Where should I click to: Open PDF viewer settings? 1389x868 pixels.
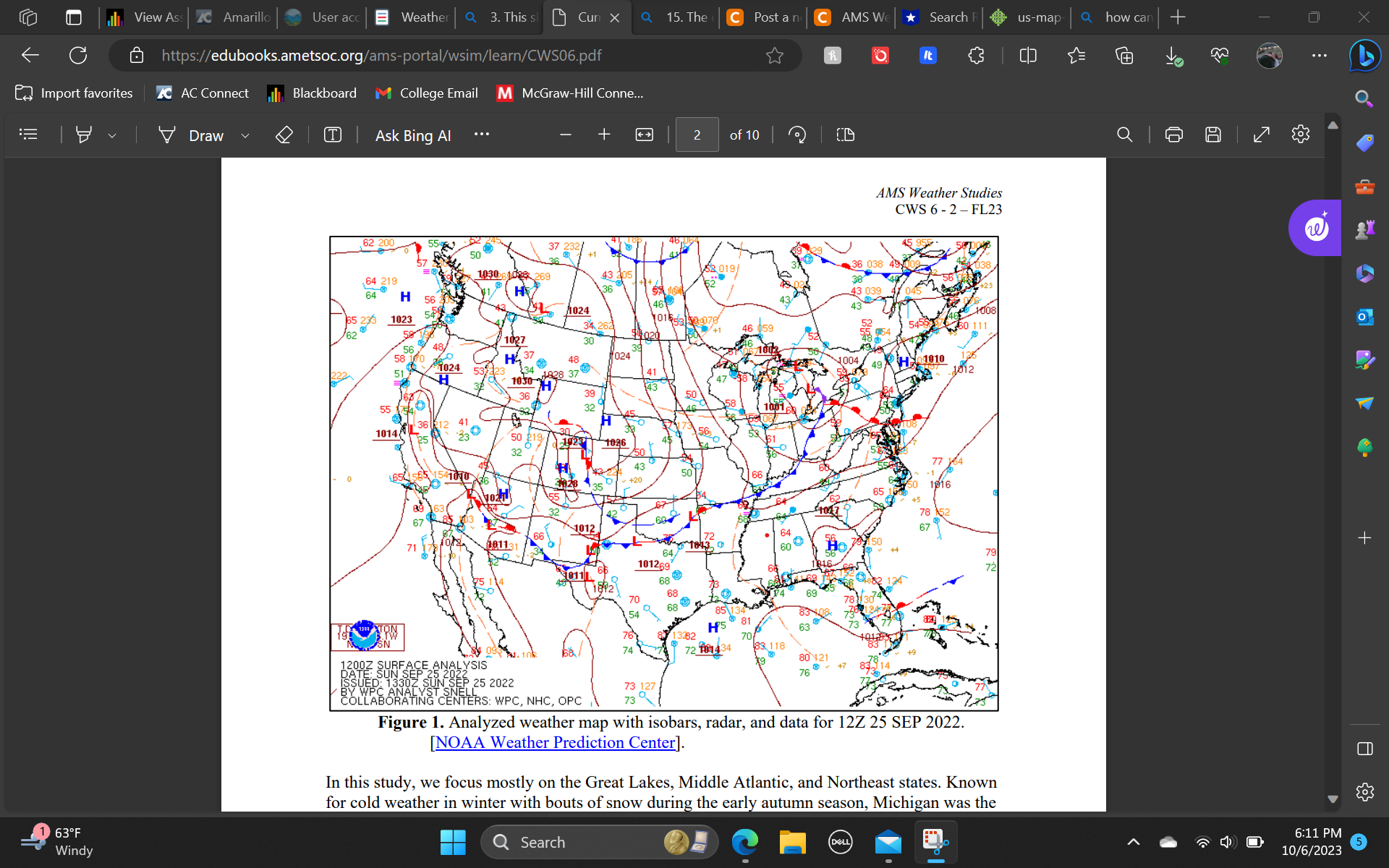[1299, 135]
